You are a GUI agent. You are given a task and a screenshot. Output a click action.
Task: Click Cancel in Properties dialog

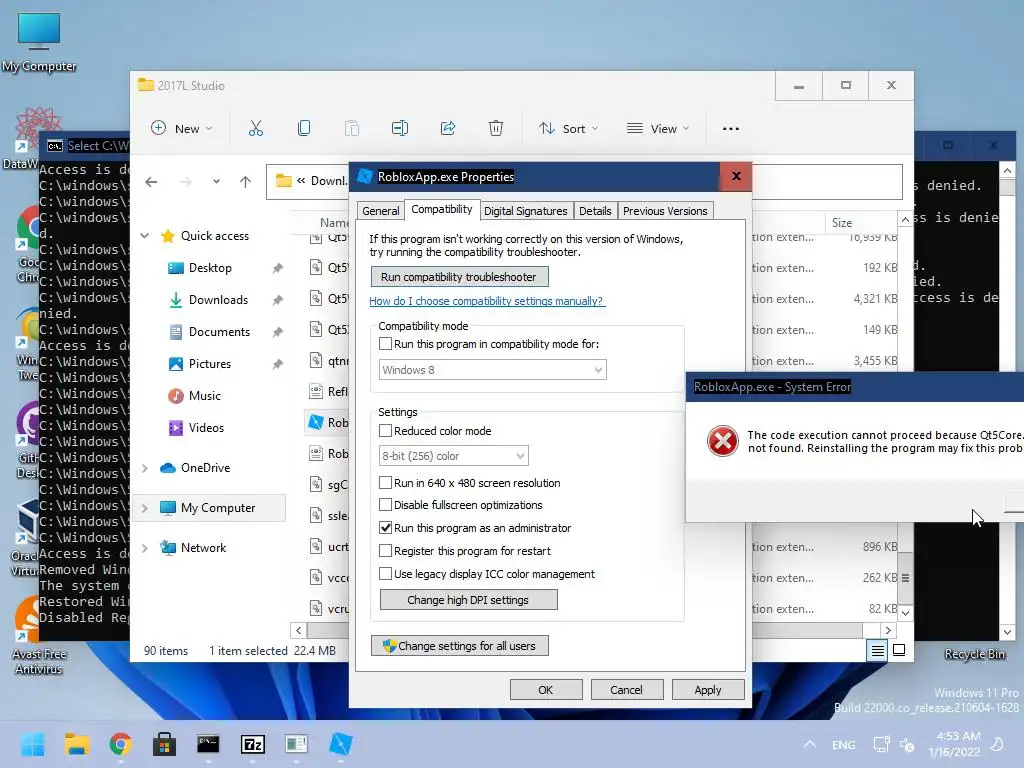(x=626, y=690)
